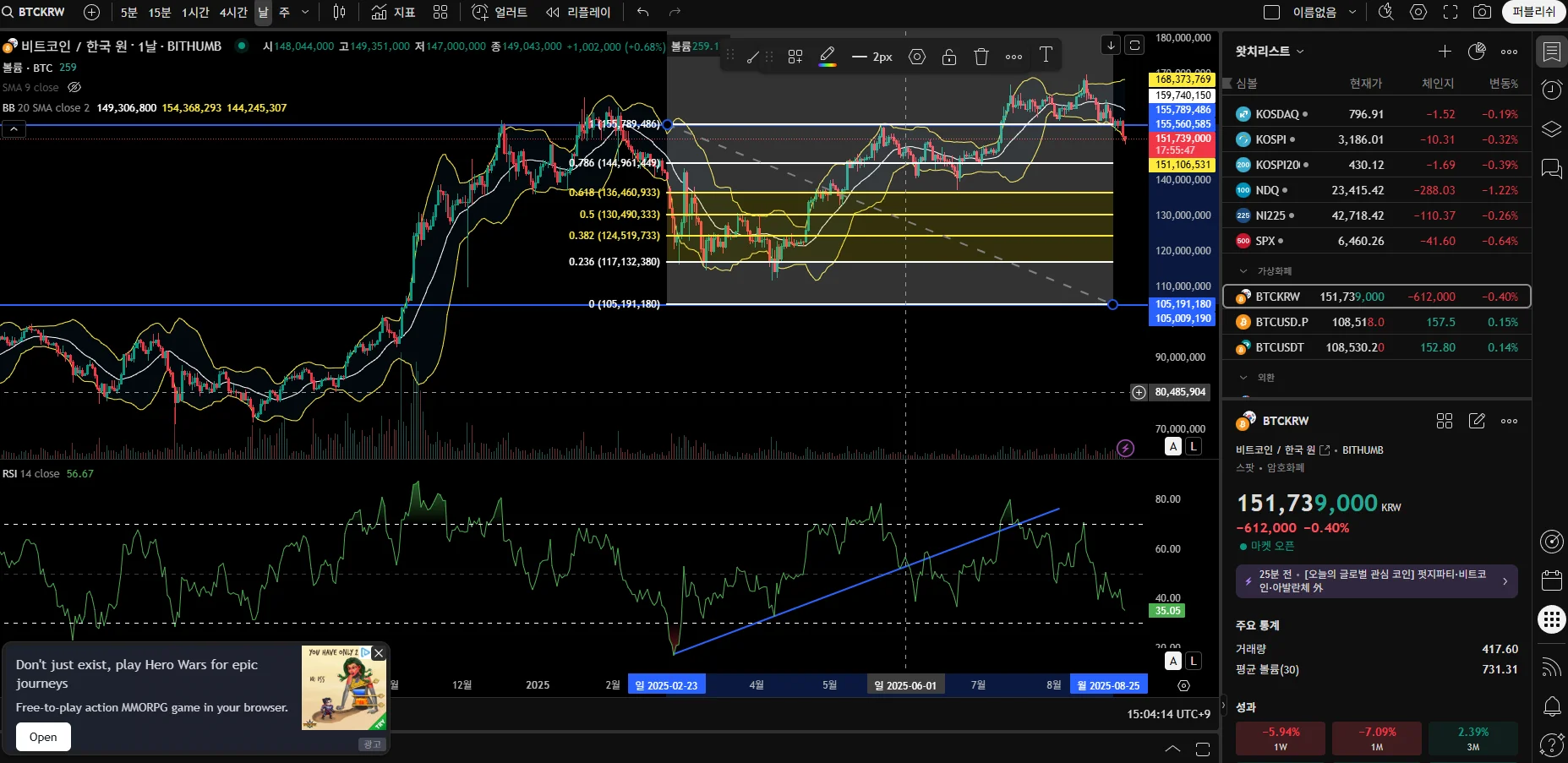Take a chart snapshot with camera icon
Viewport: 1568px width, 763px height.
(1482, 12)
